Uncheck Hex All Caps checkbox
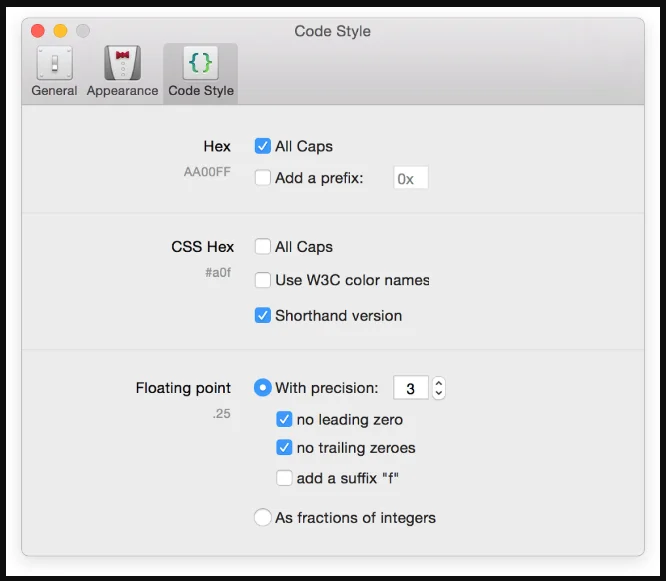This screenshot has height=581, width=666. (262, 146)
